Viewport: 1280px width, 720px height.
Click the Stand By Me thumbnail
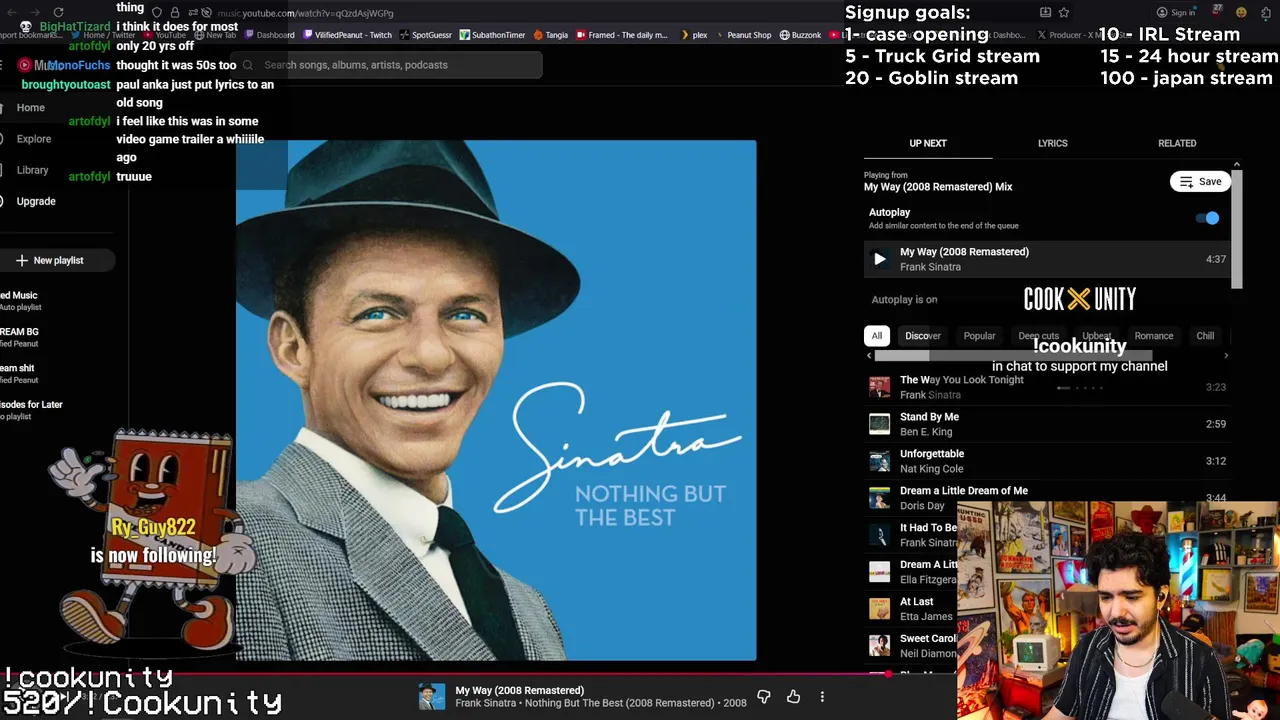[879, 424]
